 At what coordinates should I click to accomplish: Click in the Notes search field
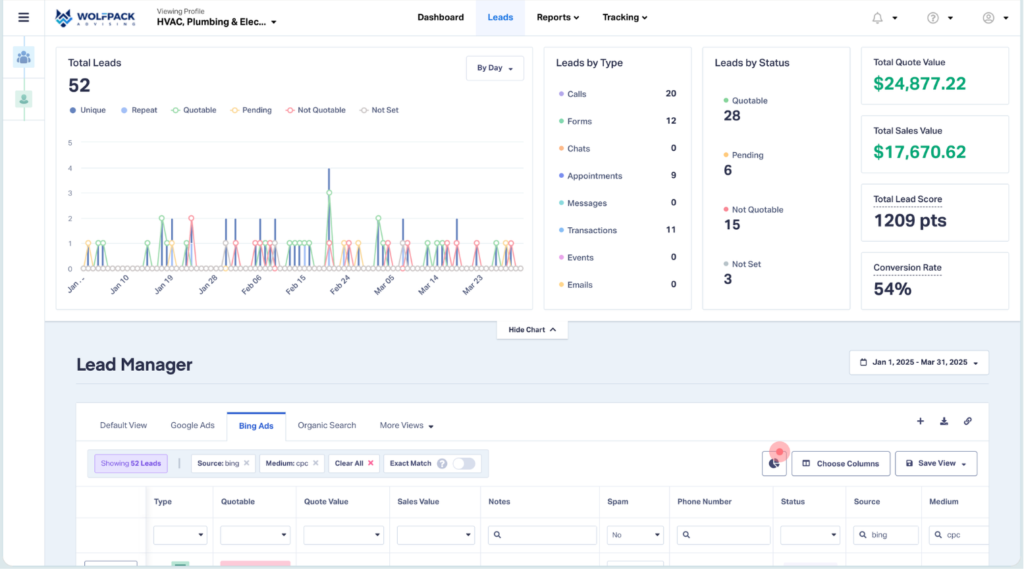tap(542, 534)
